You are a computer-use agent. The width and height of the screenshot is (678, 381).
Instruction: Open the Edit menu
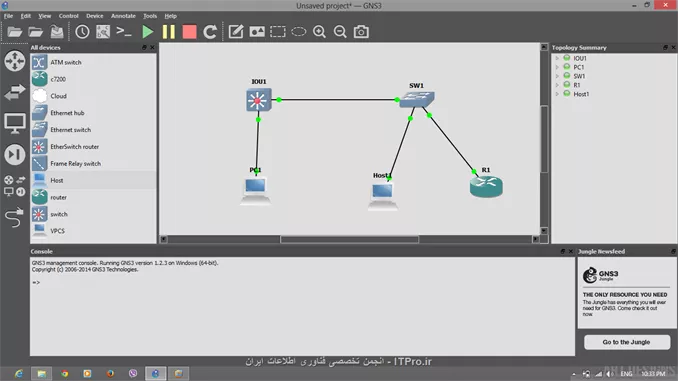(26, 16)
